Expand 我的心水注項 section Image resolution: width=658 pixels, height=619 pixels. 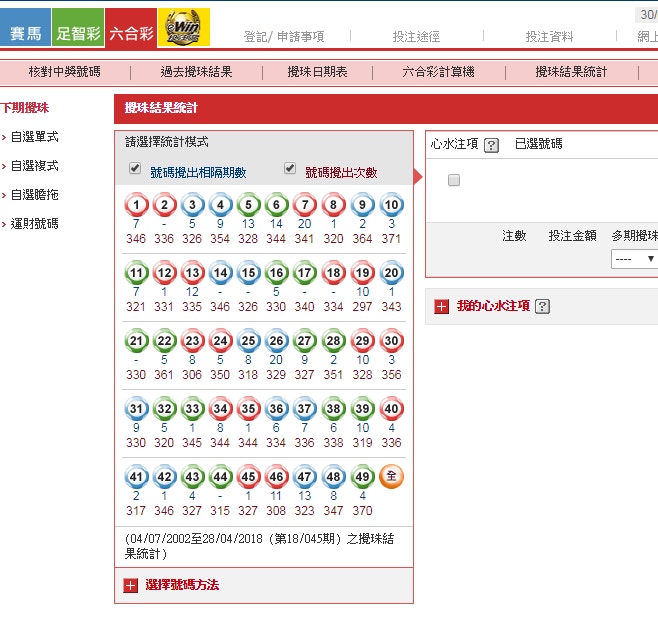click(442, 306)
